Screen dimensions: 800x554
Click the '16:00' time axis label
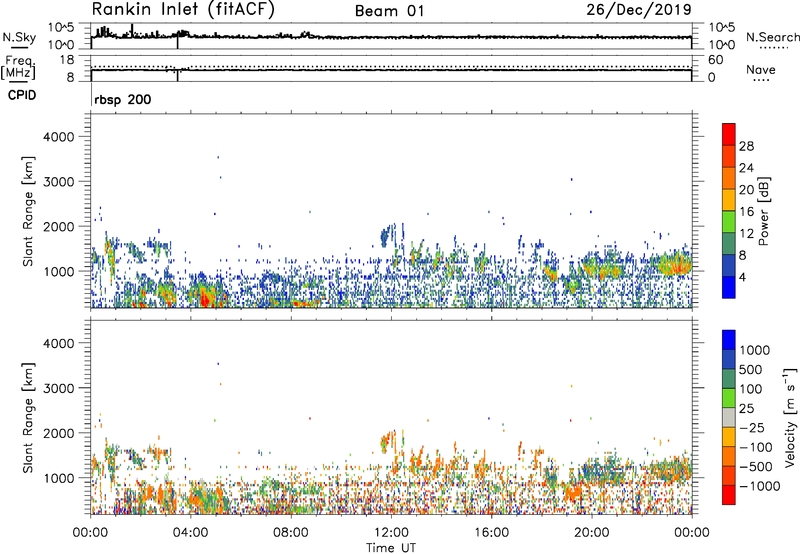pyautogui.click(x=491, y=533)
